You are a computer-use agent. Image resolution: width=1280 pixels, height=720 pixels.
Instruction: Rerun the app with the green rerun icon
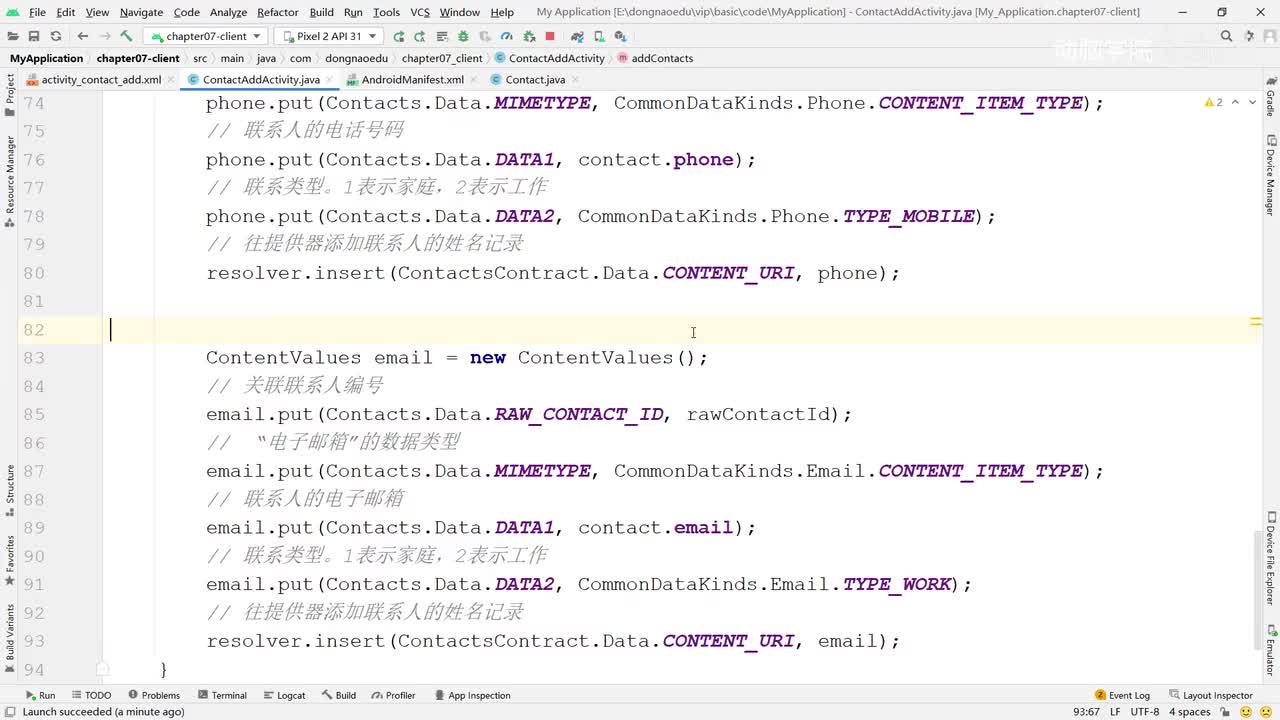(x=399, y=36)
